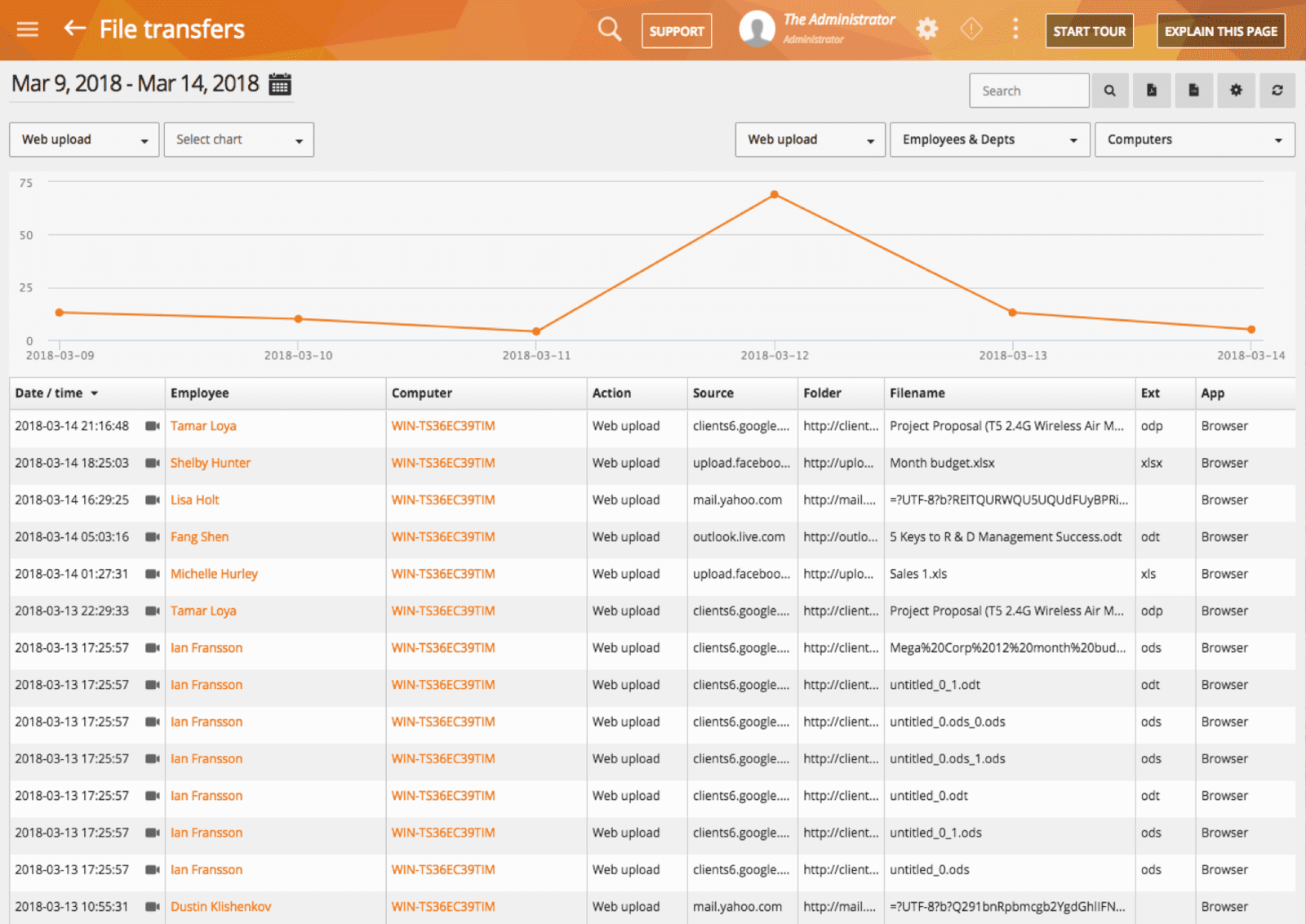Select the 2018-03-13 chart data point
1306x924 pixels.
(x=1012, y=313)
